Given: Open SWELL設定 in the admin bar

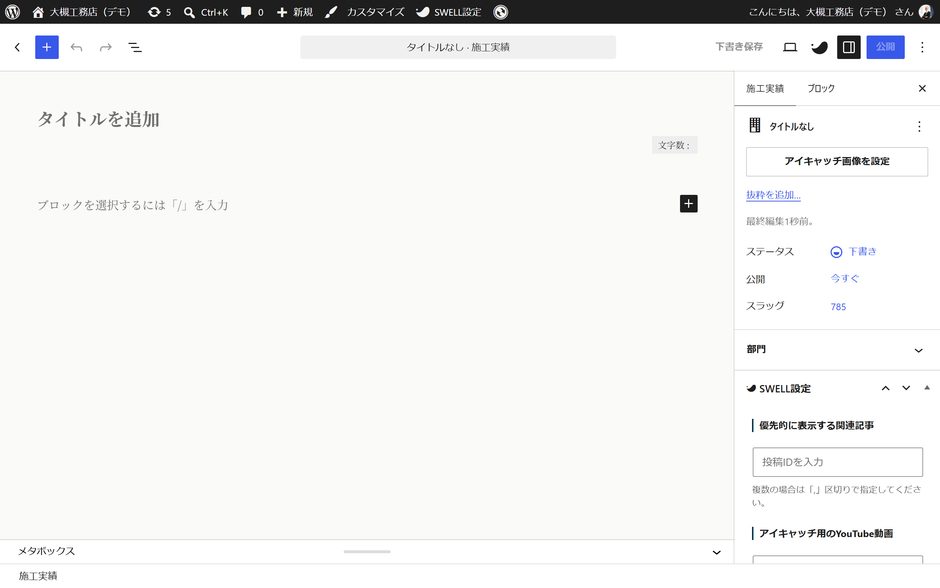Looking at the screenshot, I should click(448, 12).
